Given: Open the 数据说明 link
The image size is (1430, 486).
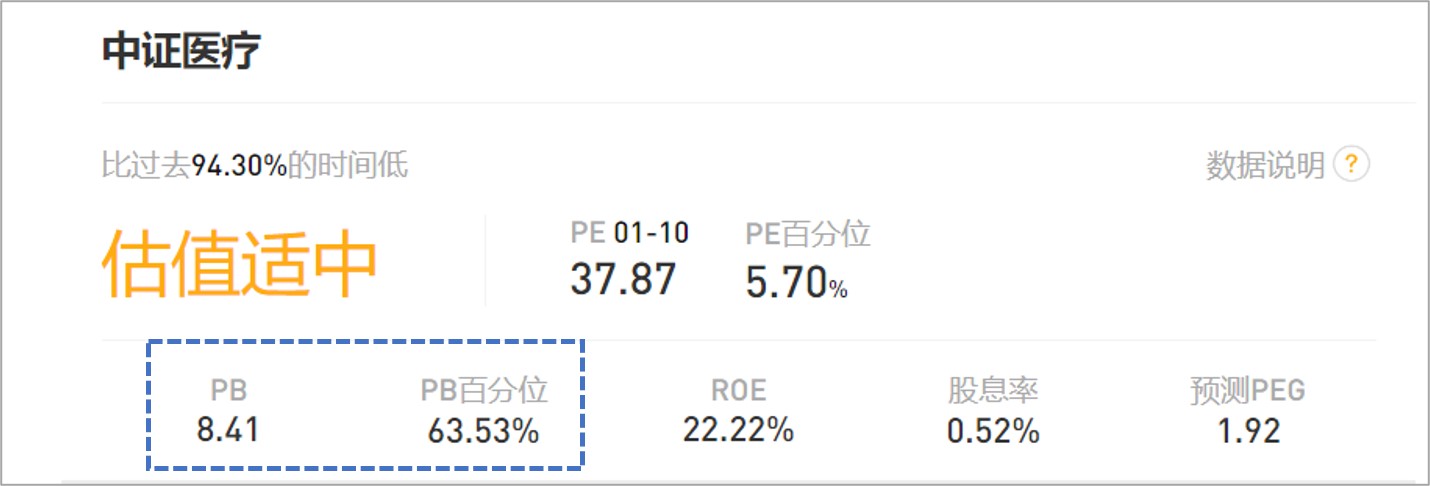Looking at the screenshot, I should [1265, 165].
